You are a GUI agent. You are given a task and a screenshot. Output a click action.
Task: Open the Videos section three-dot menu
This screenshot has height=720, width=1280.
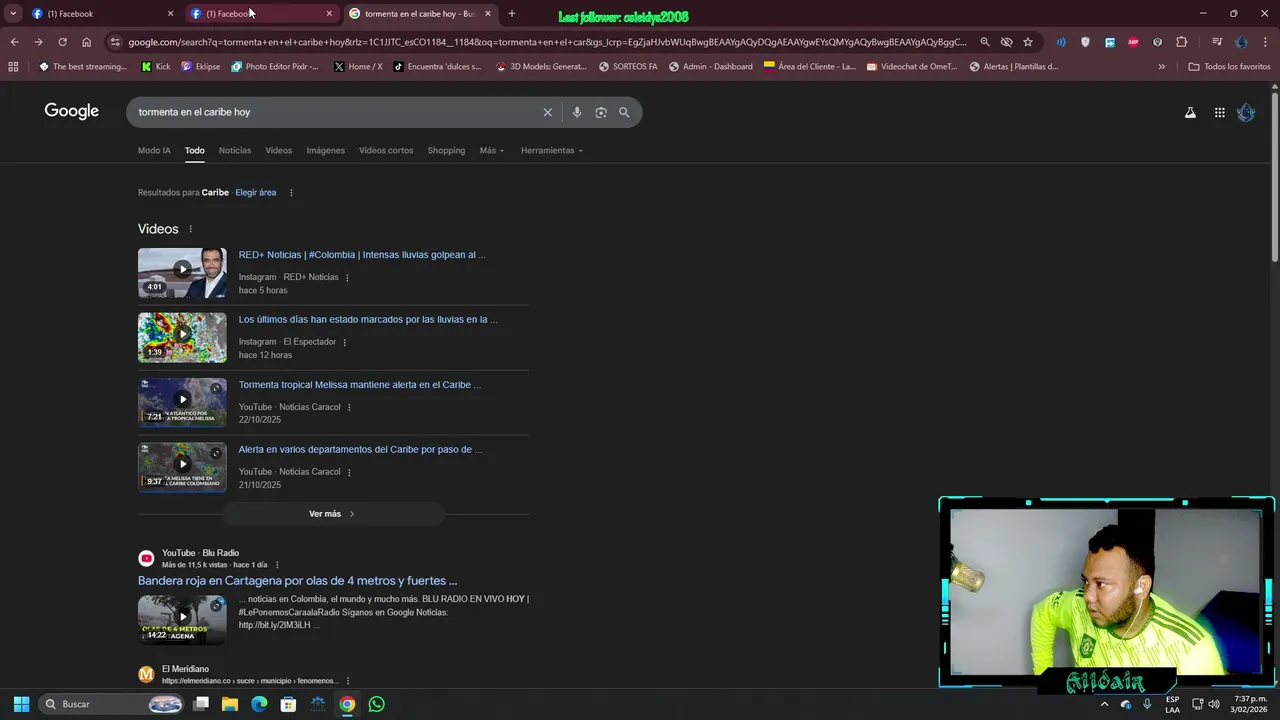(190, 229)
